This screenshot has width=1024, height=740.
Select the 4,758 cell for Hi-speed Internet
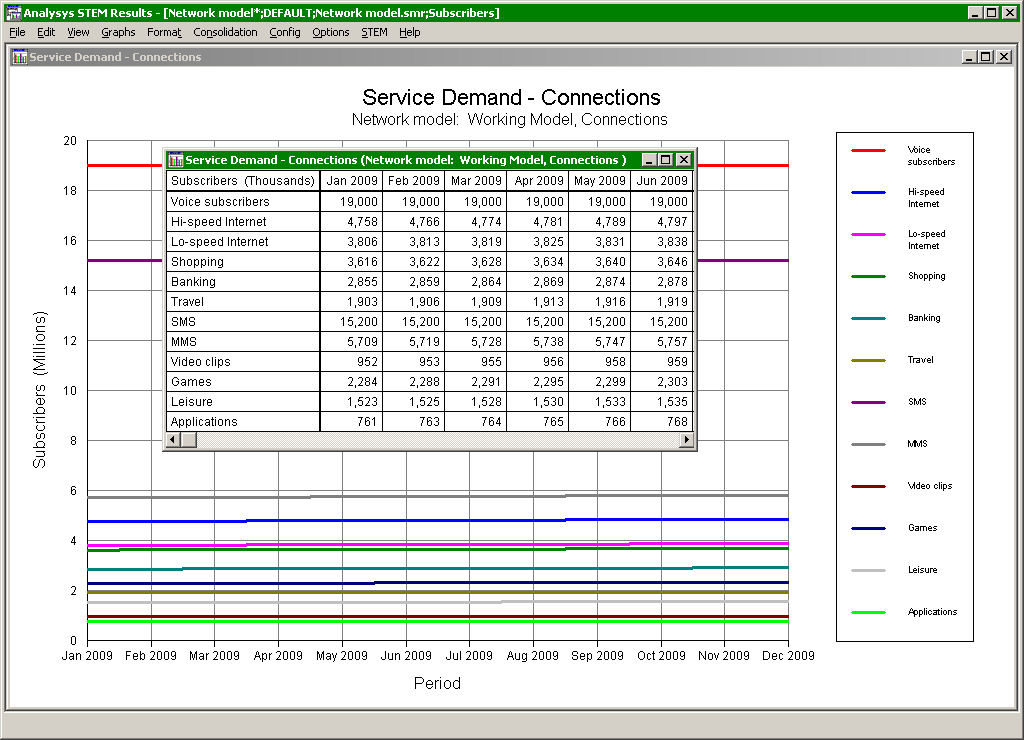click(351, 222)
